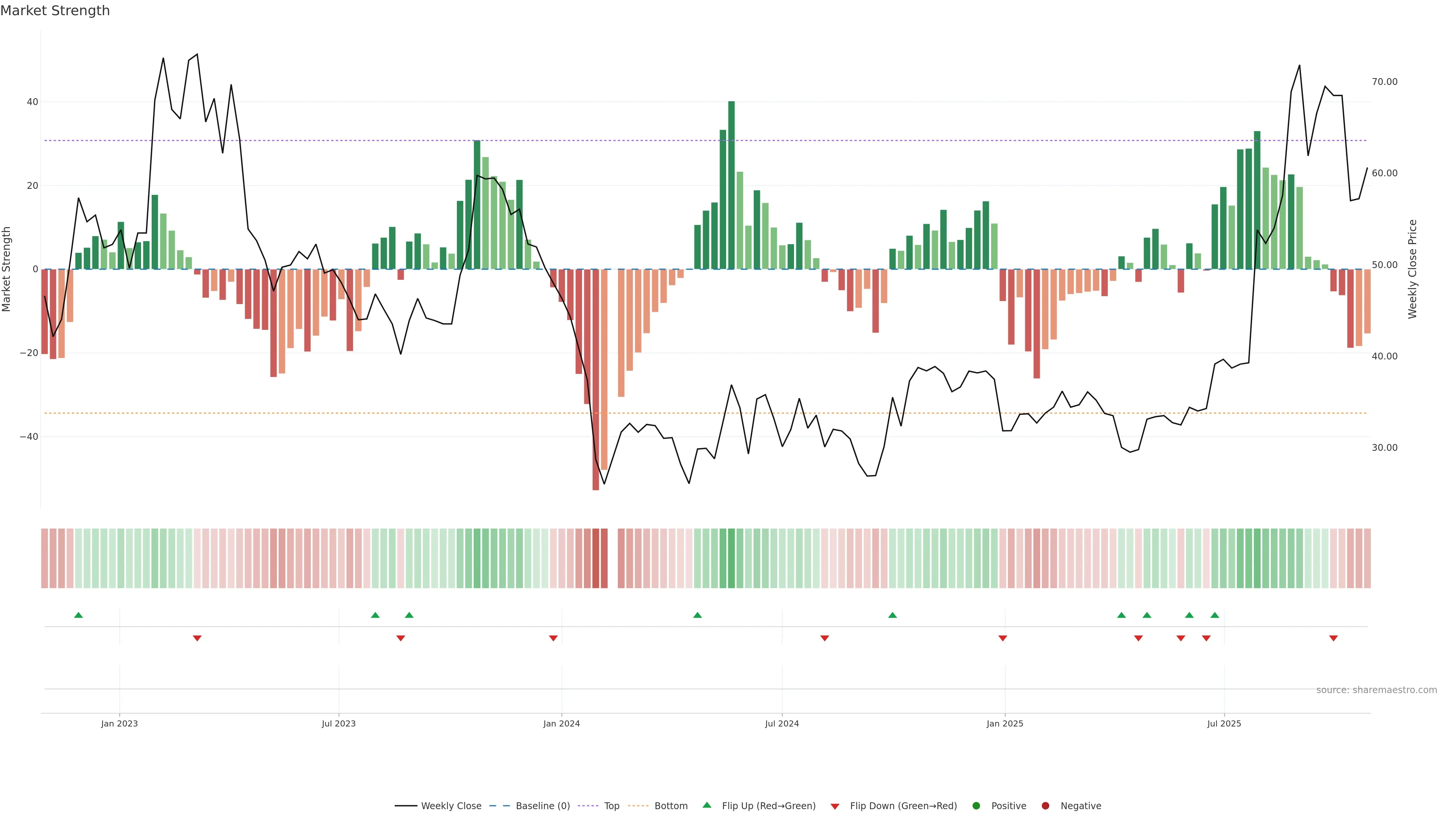This screenshot has width=1456, height=819.
Task: Click the dark red Negative circle legend icon
Action: click(x=1045, y=806)
